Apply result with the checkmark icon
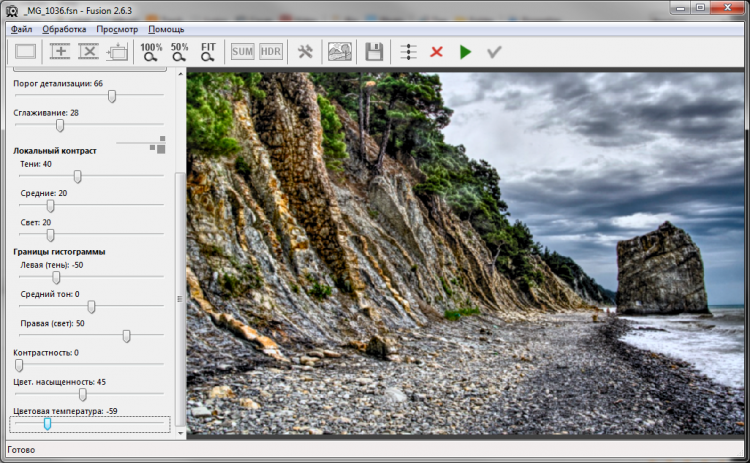Viewport: 750px width, 463px height. tap(494, 52)
